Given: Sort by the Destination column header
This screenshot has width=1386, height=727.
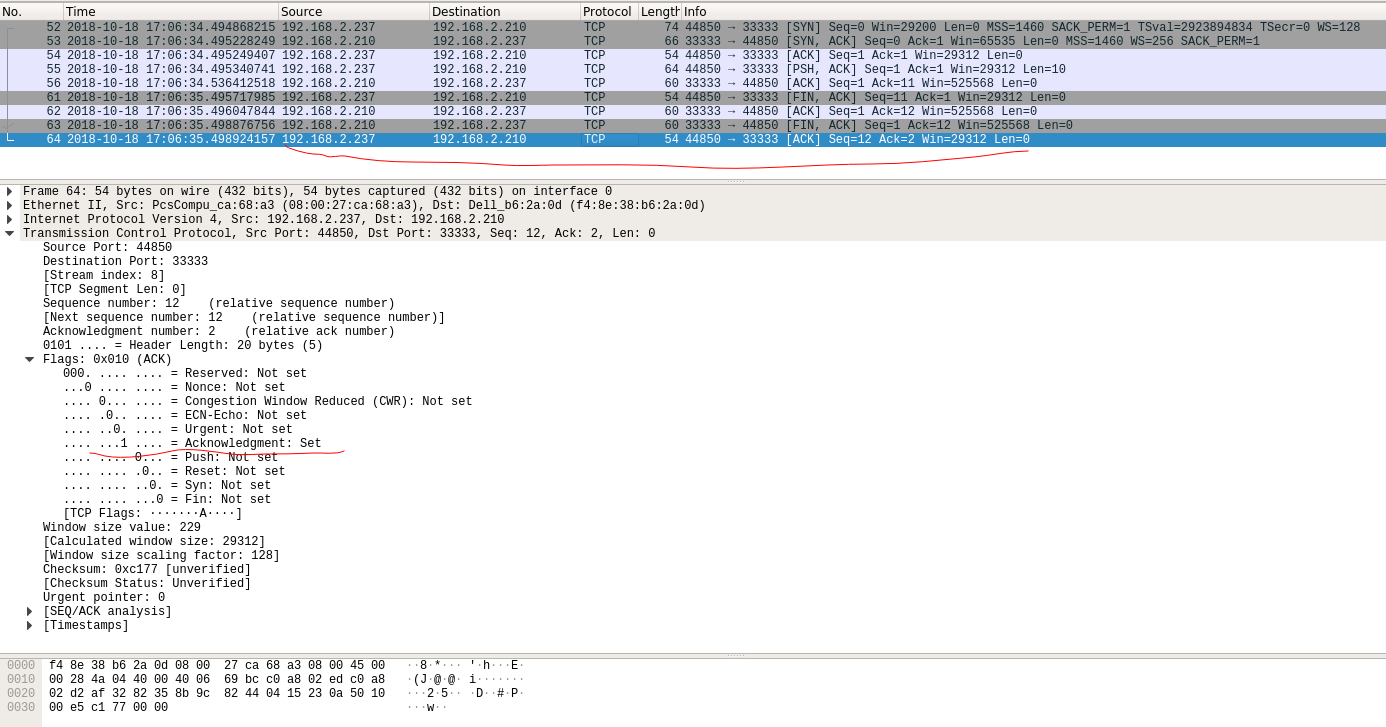Looking at the screenshot, I should coord(505,12).
